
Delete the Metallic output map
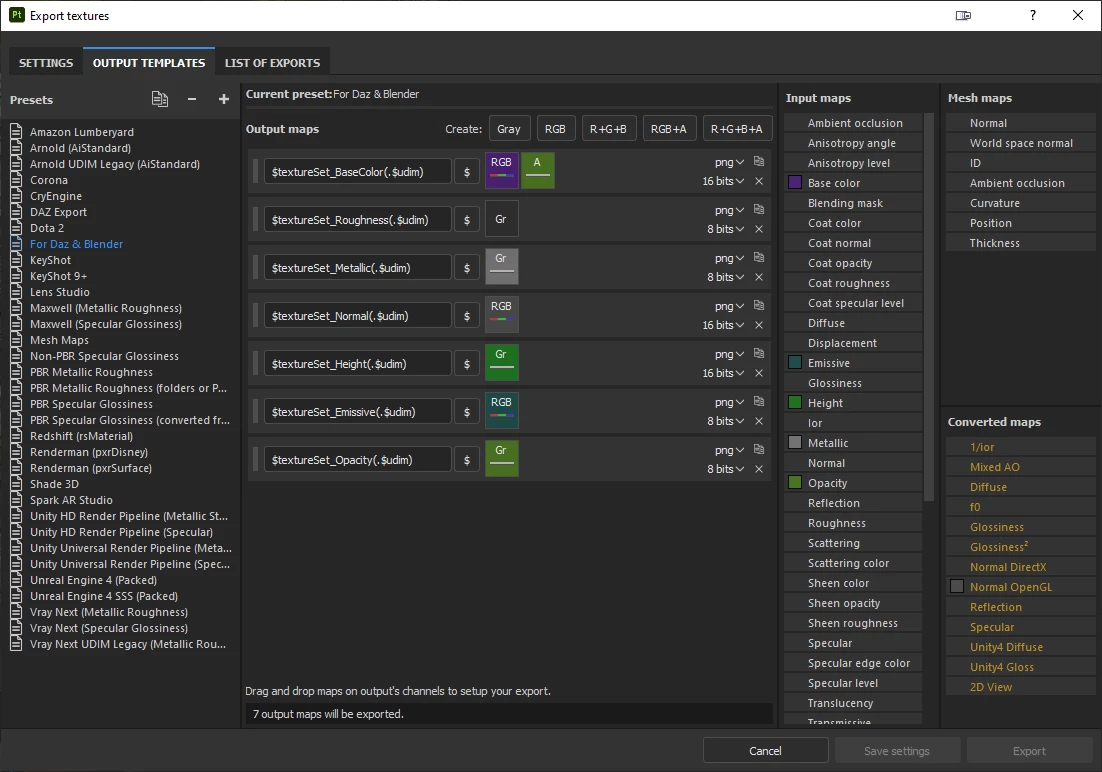pyautogui.click(x=759, y=277)
